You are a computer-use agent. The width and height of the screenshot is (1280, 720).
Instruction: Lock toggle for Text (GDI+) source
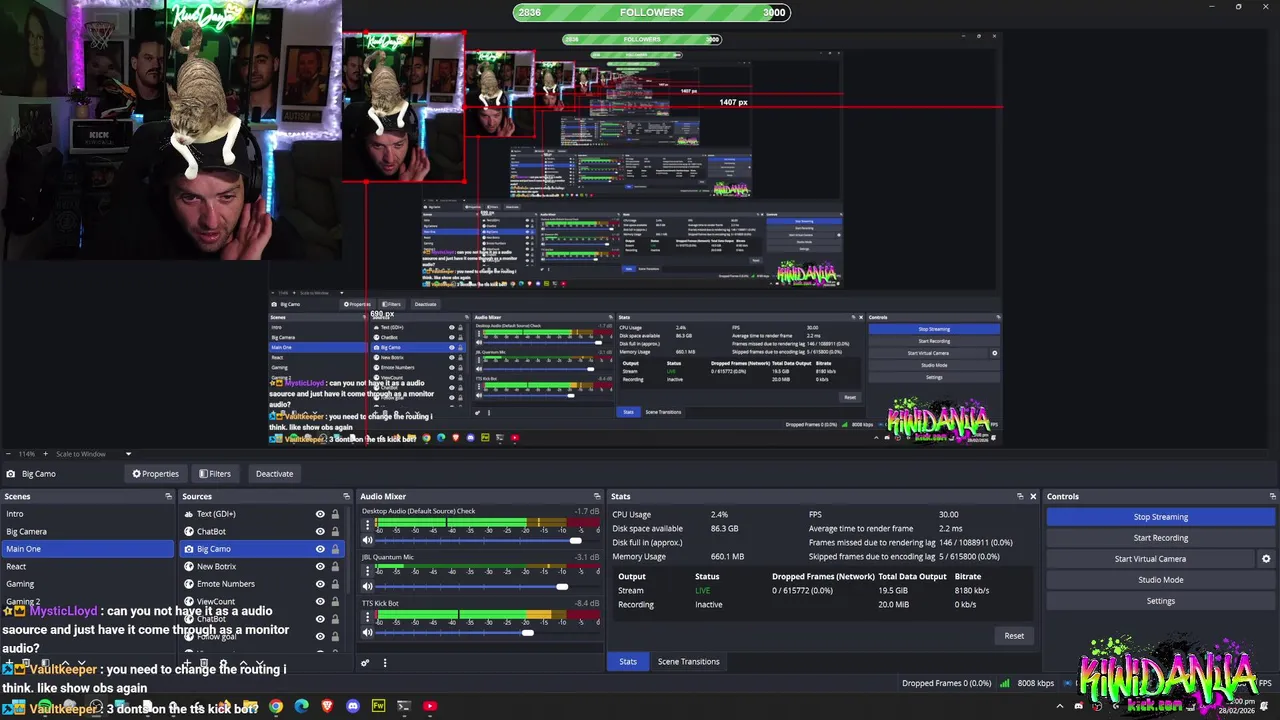335,514
